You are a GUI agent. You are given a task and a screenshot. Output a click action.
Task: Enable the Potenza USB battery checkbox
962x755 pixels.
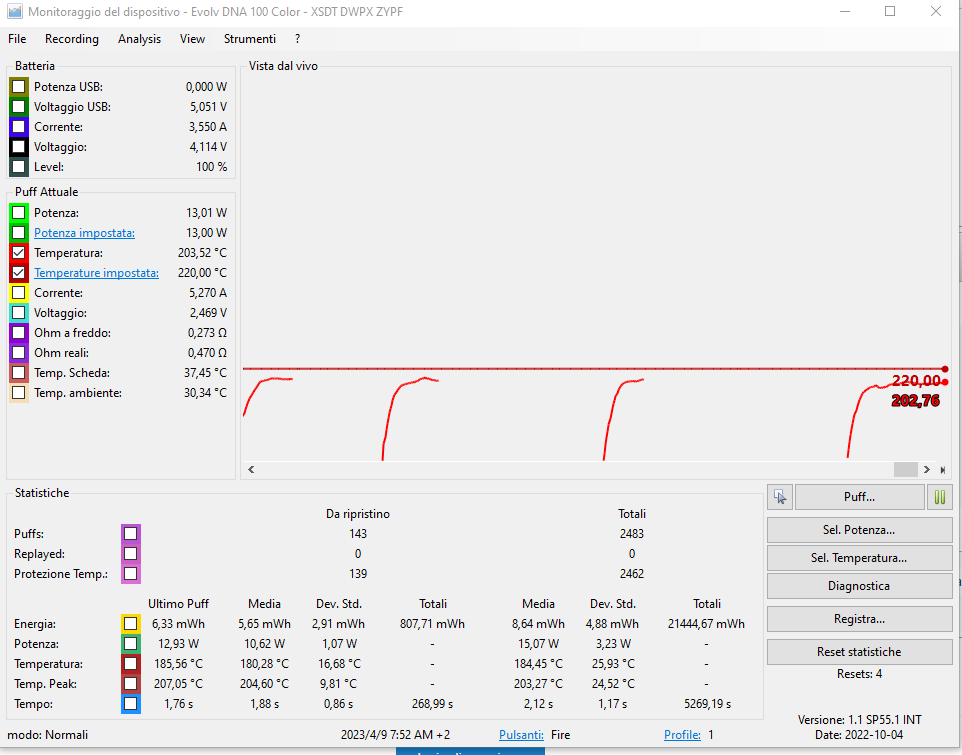19,87
